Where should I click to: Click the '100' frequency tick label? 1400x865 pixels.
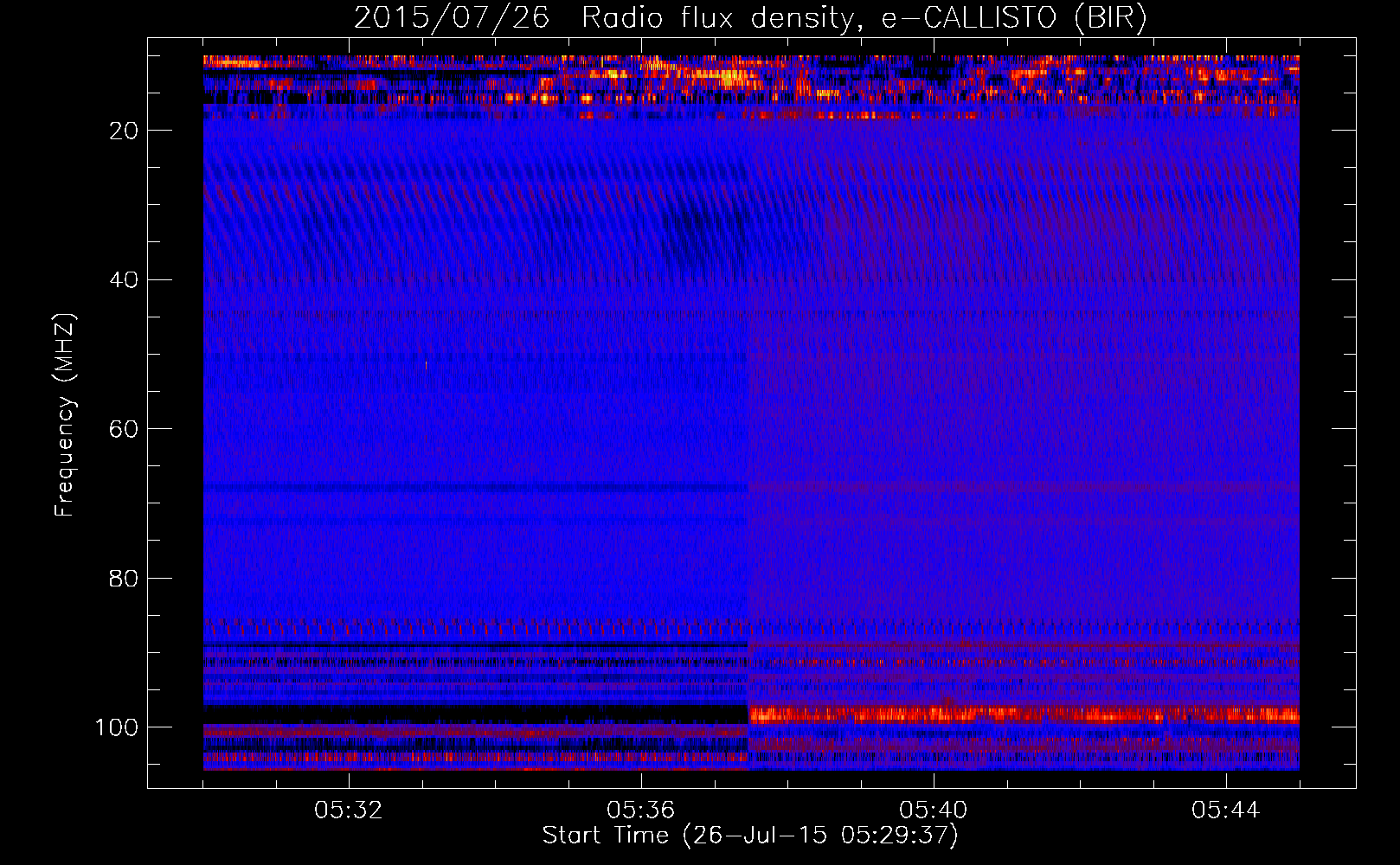(117, 727)
